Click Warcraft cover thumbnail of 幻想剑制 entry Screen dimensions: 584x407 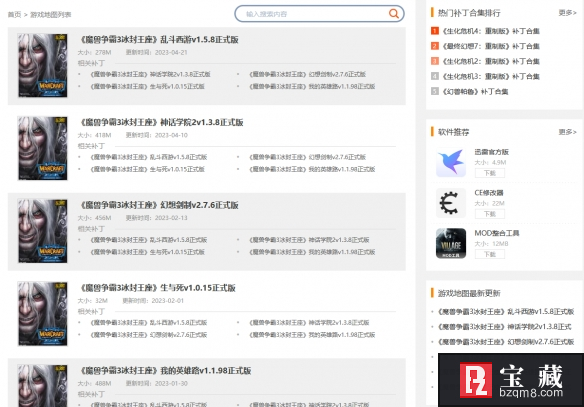click(x=43, y=231)
